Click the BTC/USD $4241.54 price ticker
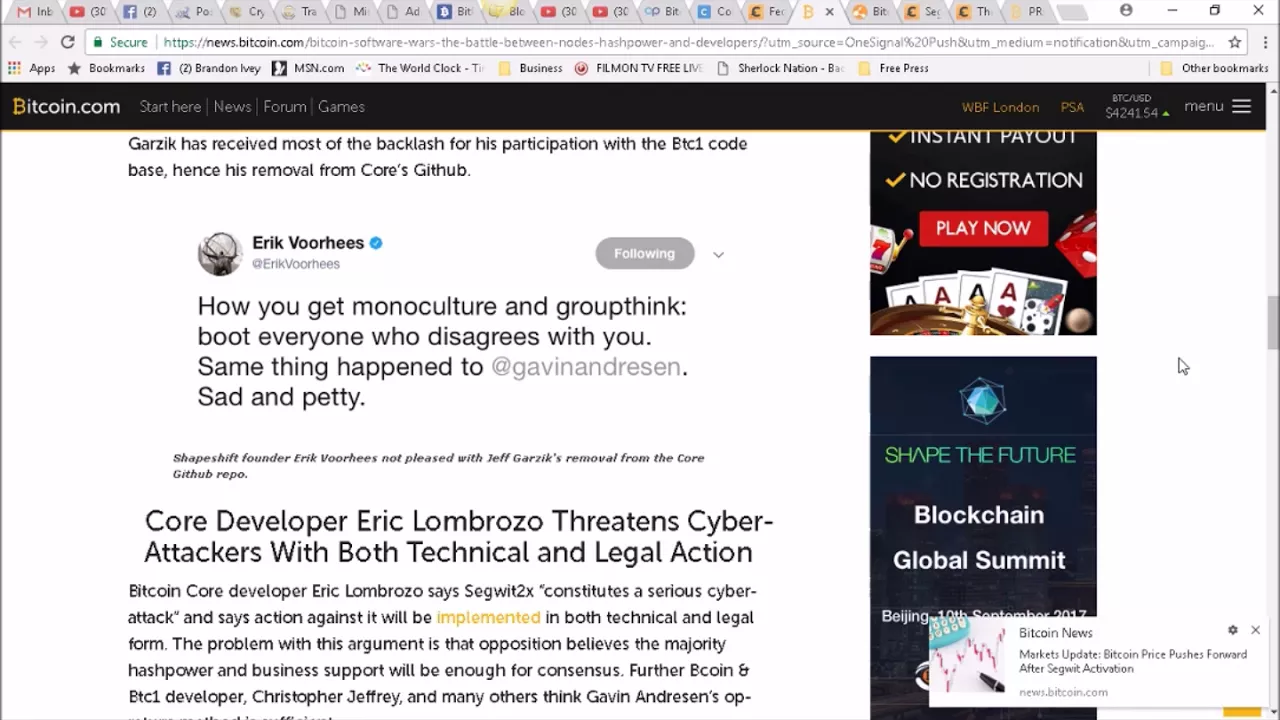1280x720 pixels. click(1136, 107)
